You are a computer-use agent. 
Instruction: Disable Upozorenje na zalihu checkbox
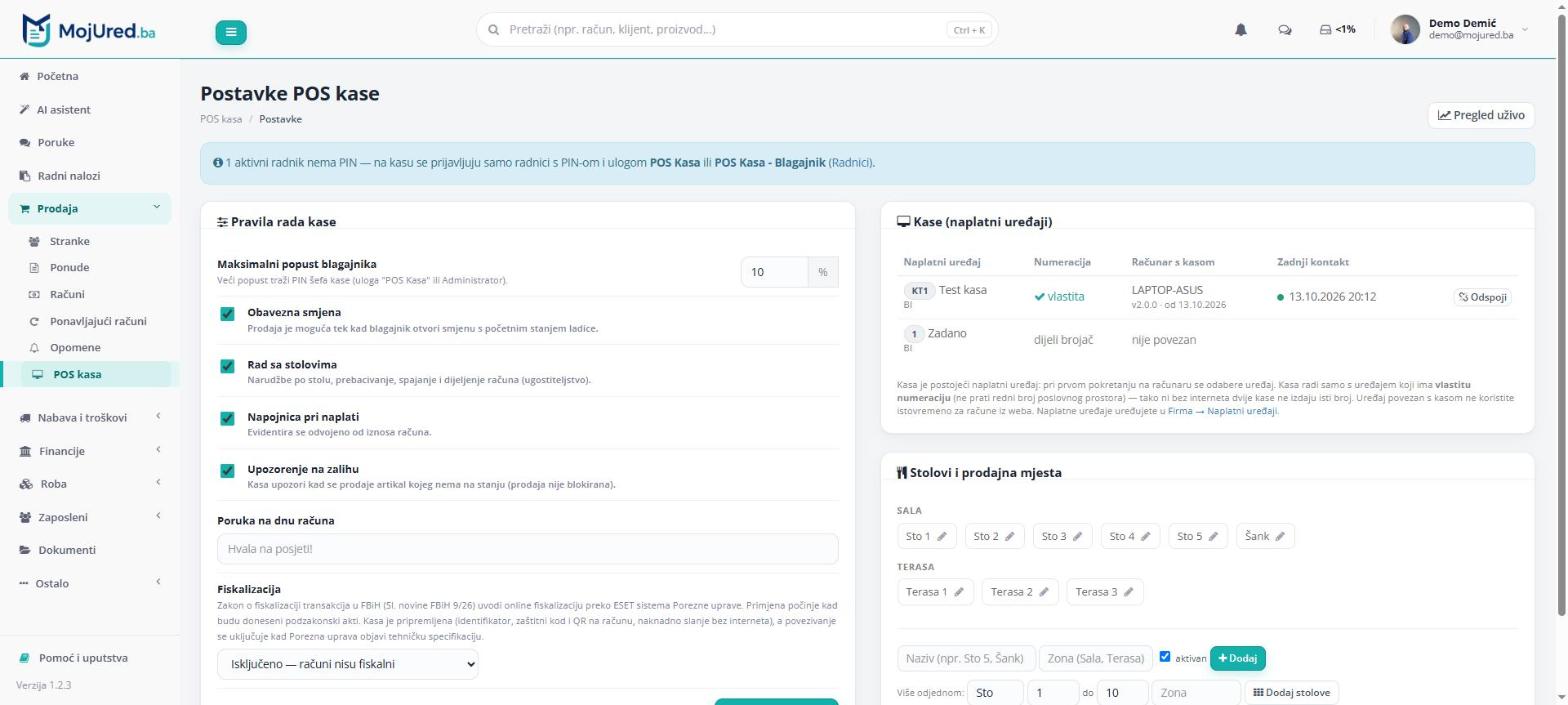coord(227,470)
